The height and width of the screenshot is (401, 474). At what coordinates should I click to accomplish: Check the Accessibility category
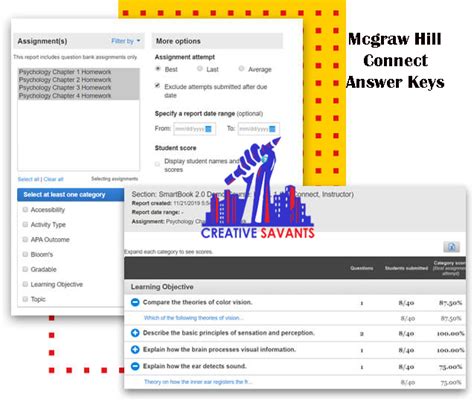click(25, 210)
